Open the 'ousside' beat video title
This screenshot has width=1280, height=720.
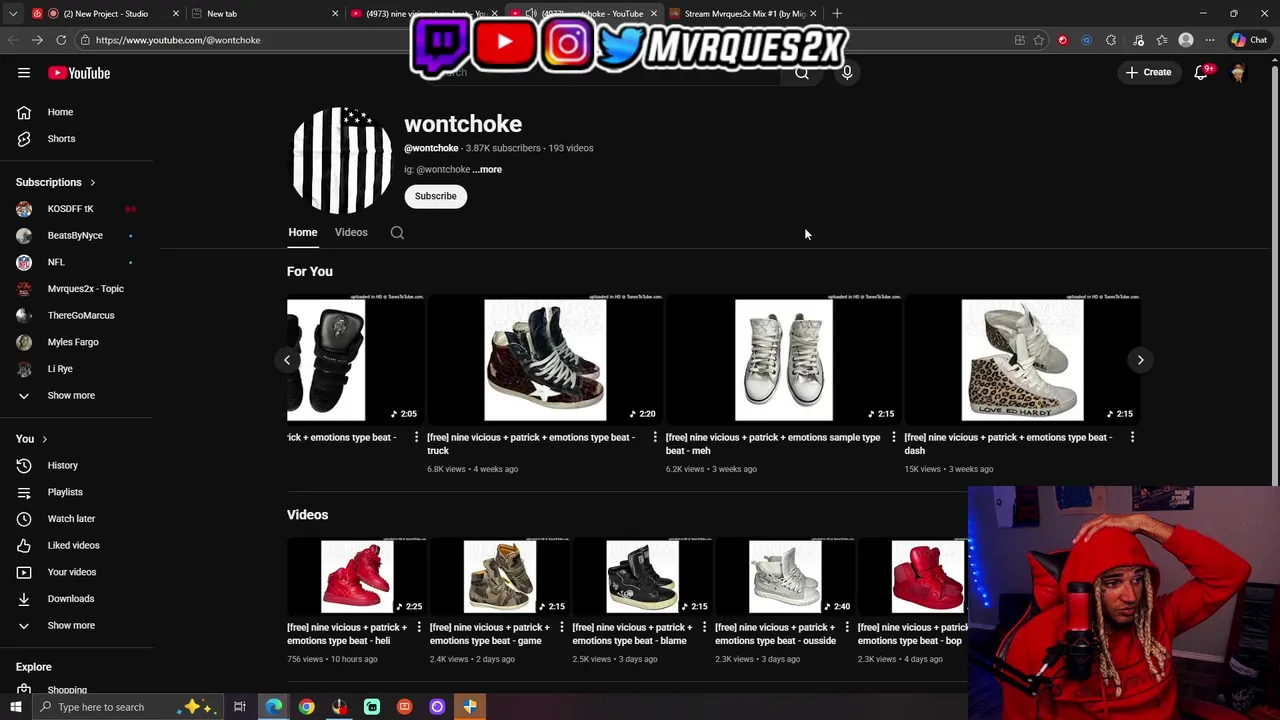[775, 634]
